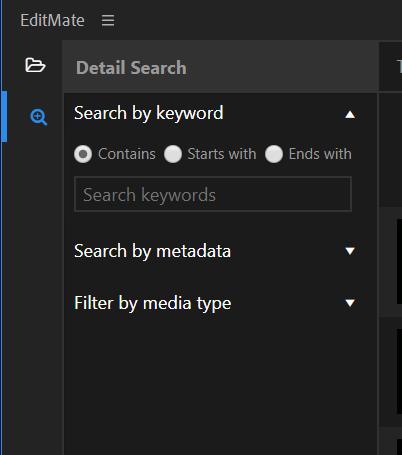The width and height of the screenshot is (402, 455).
Task: Click the Search by keyword section title
Action: (x=149, y=113)
